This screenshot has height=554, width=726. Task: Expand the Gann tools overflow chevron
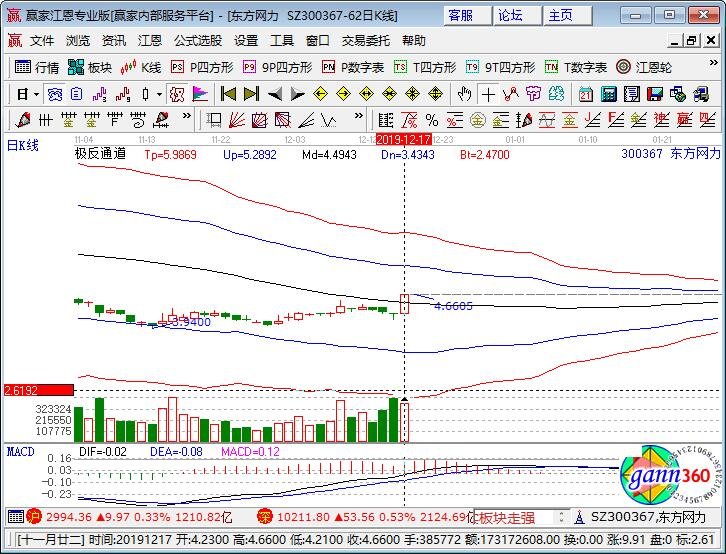[x=358, y=116]
